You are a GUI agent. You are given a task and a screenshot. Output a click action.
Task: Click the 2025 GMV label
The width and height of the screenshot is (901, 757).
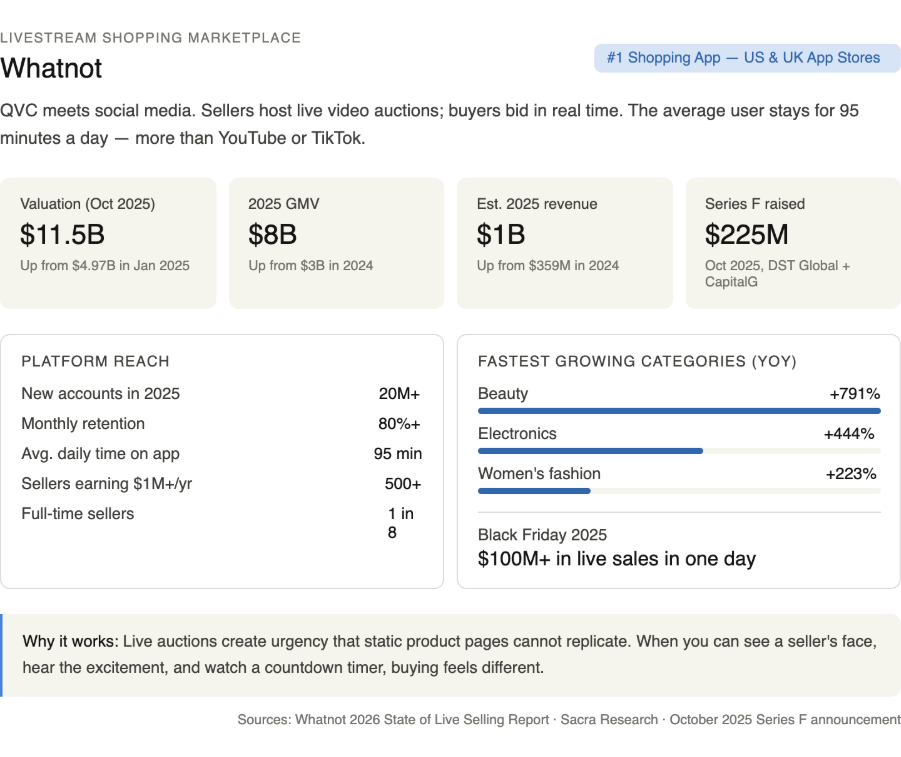tap(284, 204)
